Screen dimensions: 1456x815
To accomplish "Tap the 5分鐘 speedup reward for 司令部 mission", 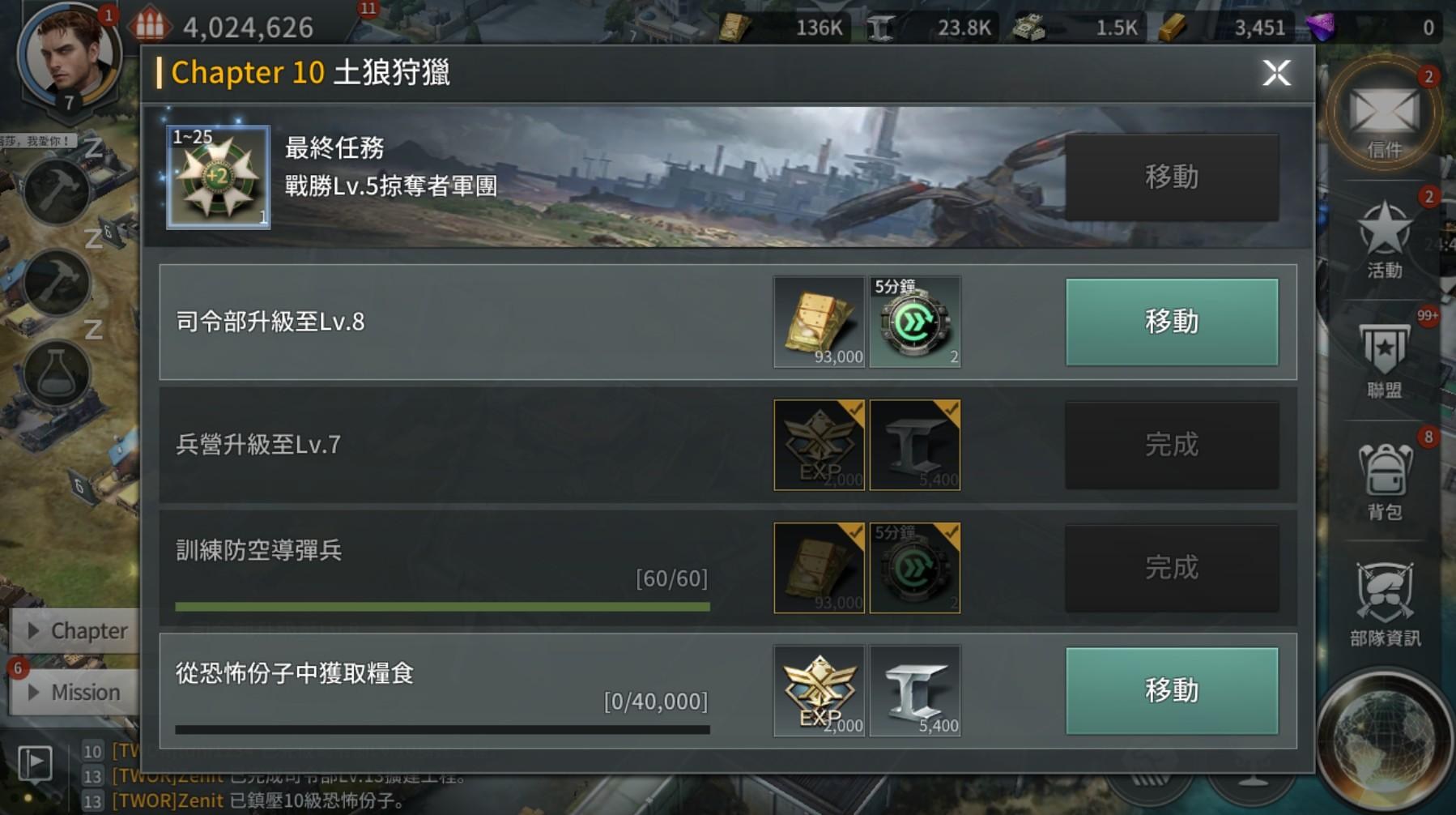I will [915, 322].
